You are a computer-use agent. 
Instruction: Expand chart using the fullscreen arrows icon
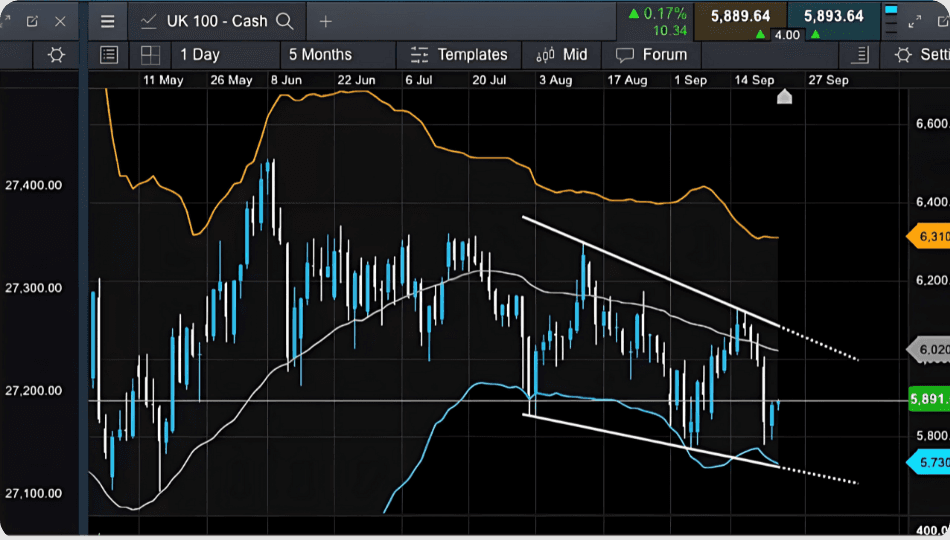(915, 21)
